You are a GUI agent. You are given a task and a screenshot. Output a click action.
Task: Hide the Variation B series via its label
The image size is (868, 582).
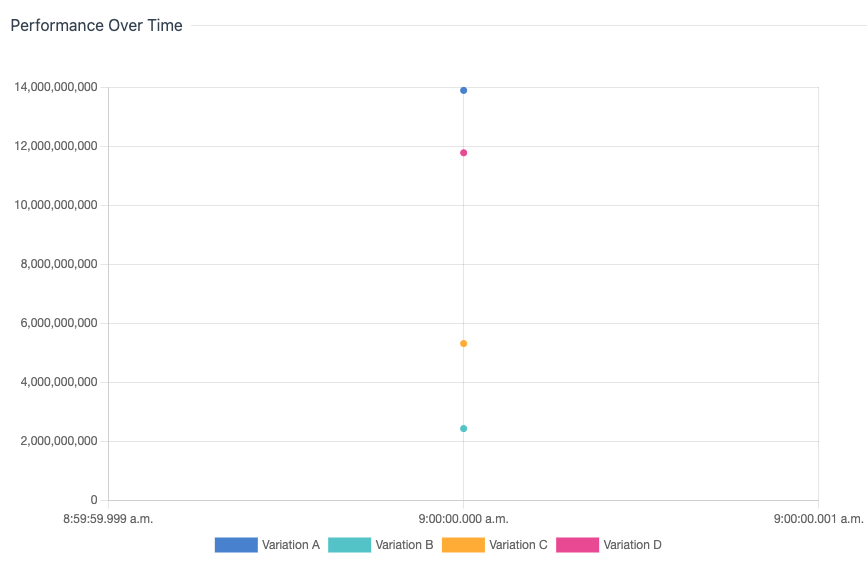click(x=404, y=545)
